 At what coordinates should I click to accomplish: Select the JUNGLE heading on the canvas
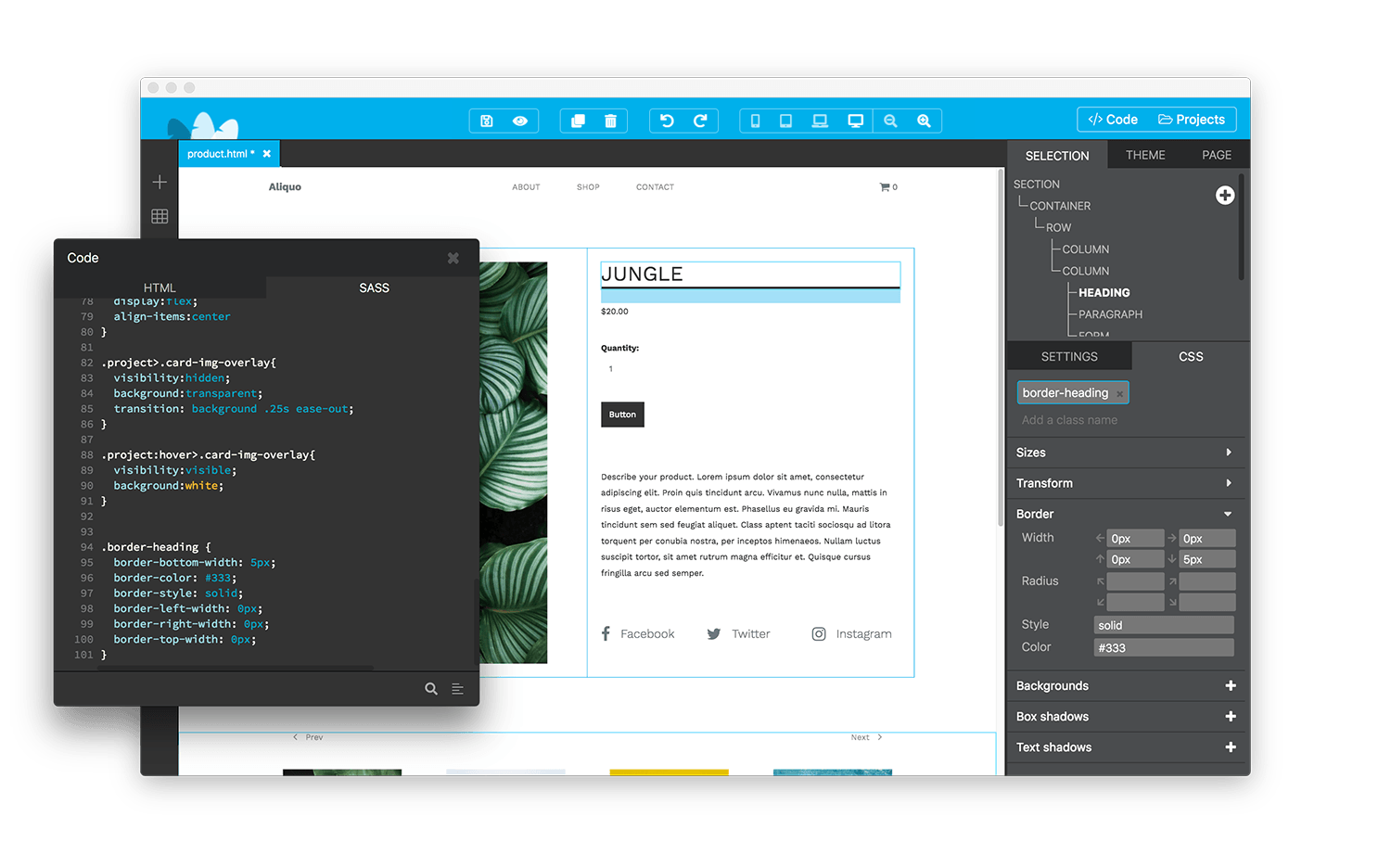pyautogui.click(x=642, y=274)
